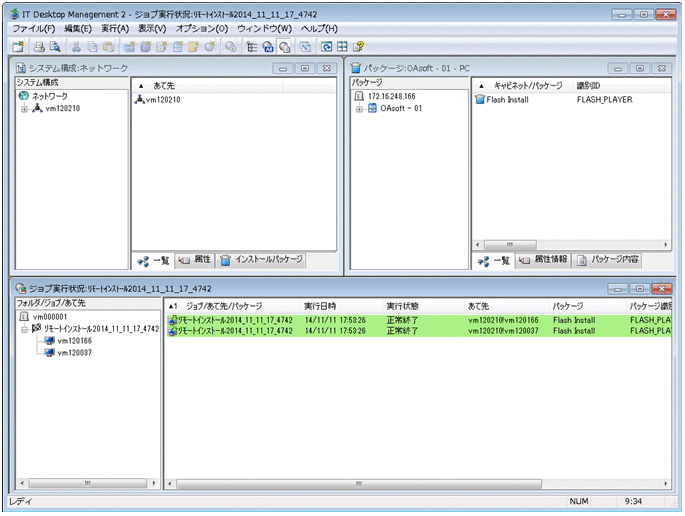This screenshot has width=685, height=516.
Task: Collapse the リモートインストール job tree node
Action: pos(24,328)
